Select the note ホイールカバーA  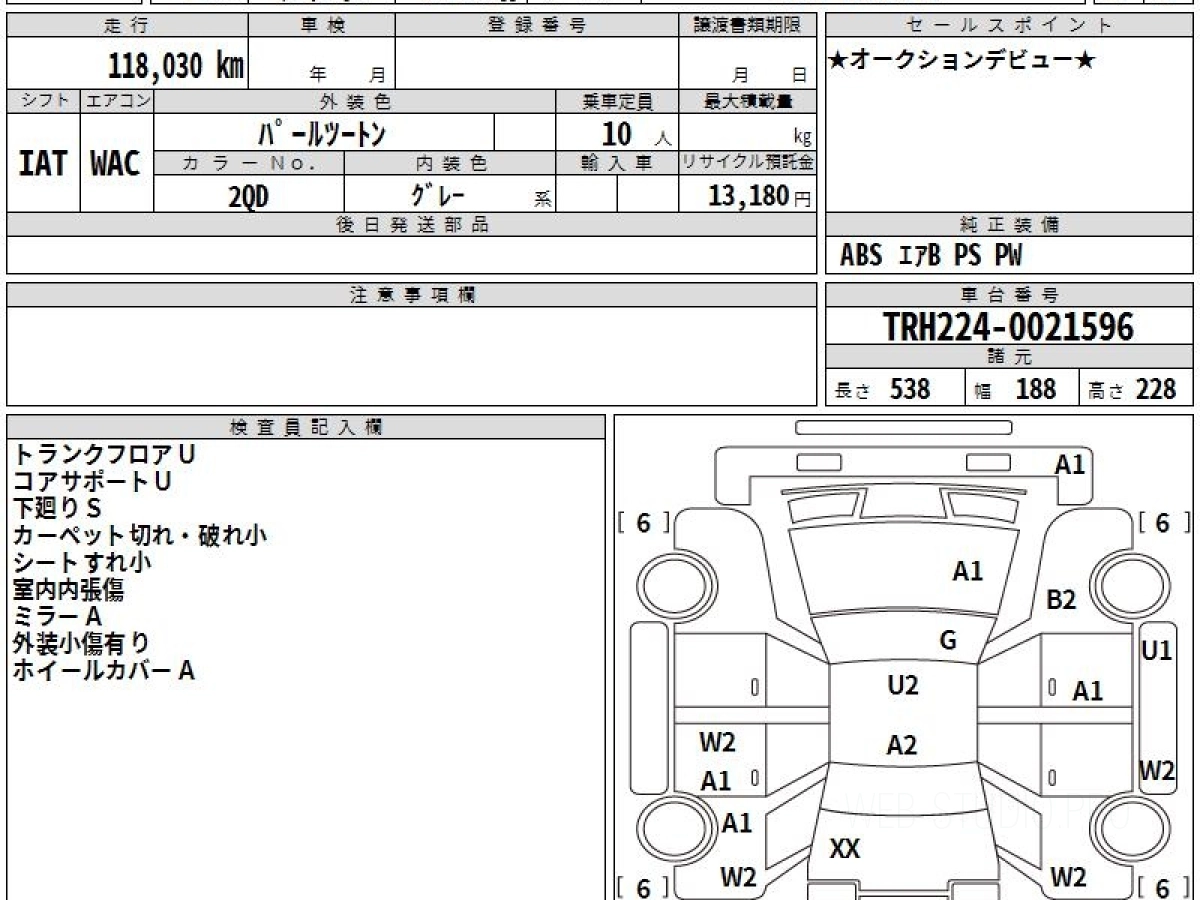(x=103, y=670)
